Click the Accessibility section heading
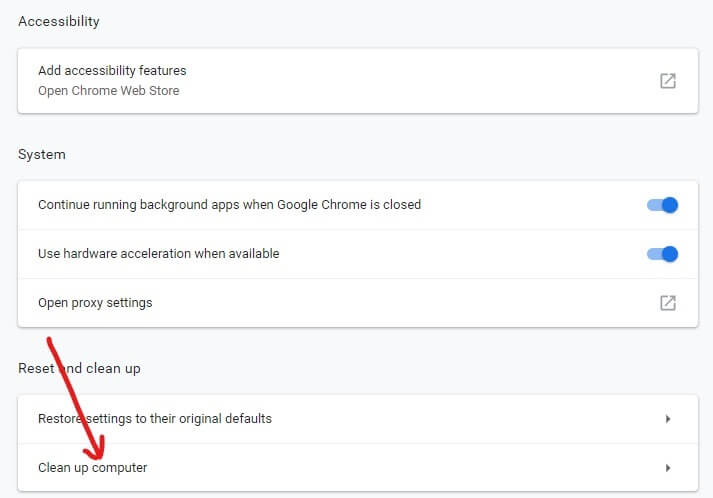This screenshot has height=498, width=713. pyautogui.click(x=59, y=21)
